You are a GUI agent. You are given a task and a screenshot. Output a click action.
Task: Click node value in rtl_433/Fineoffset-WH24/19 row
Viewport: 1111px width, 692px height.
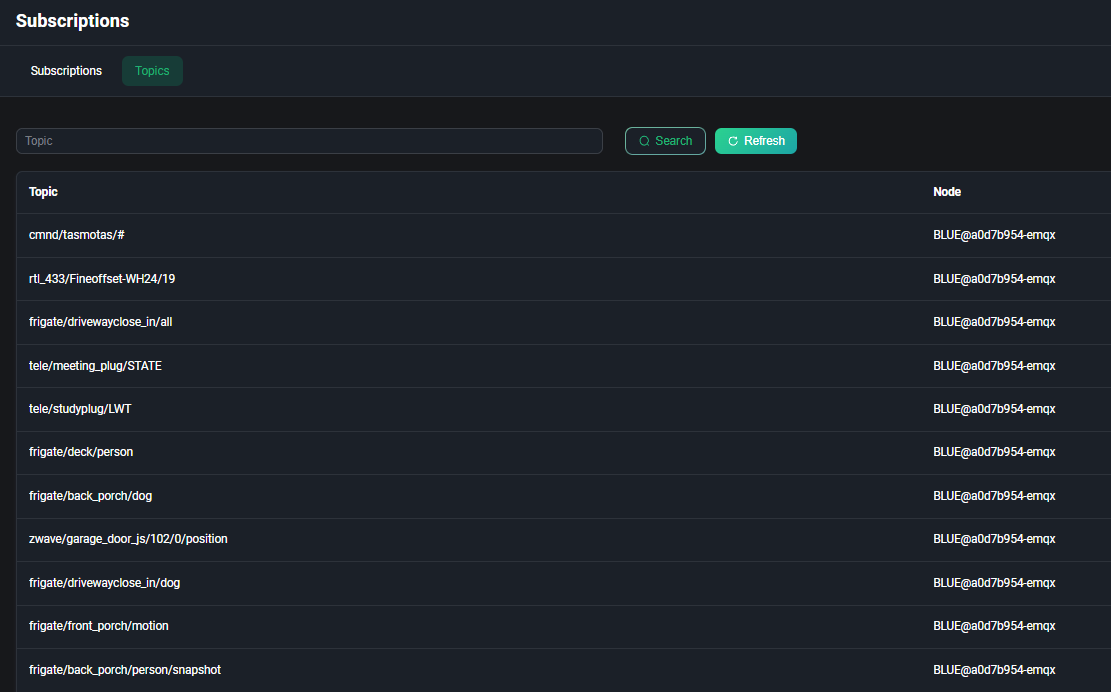click(994, 279)
